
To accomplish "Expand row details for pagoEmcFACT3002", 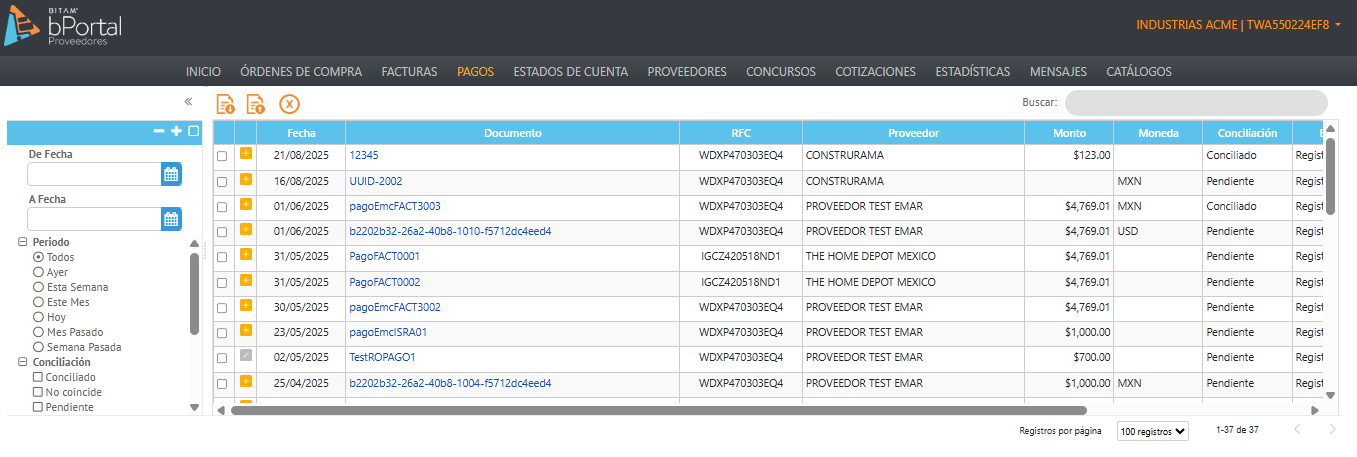I will (x=246, y=305).
